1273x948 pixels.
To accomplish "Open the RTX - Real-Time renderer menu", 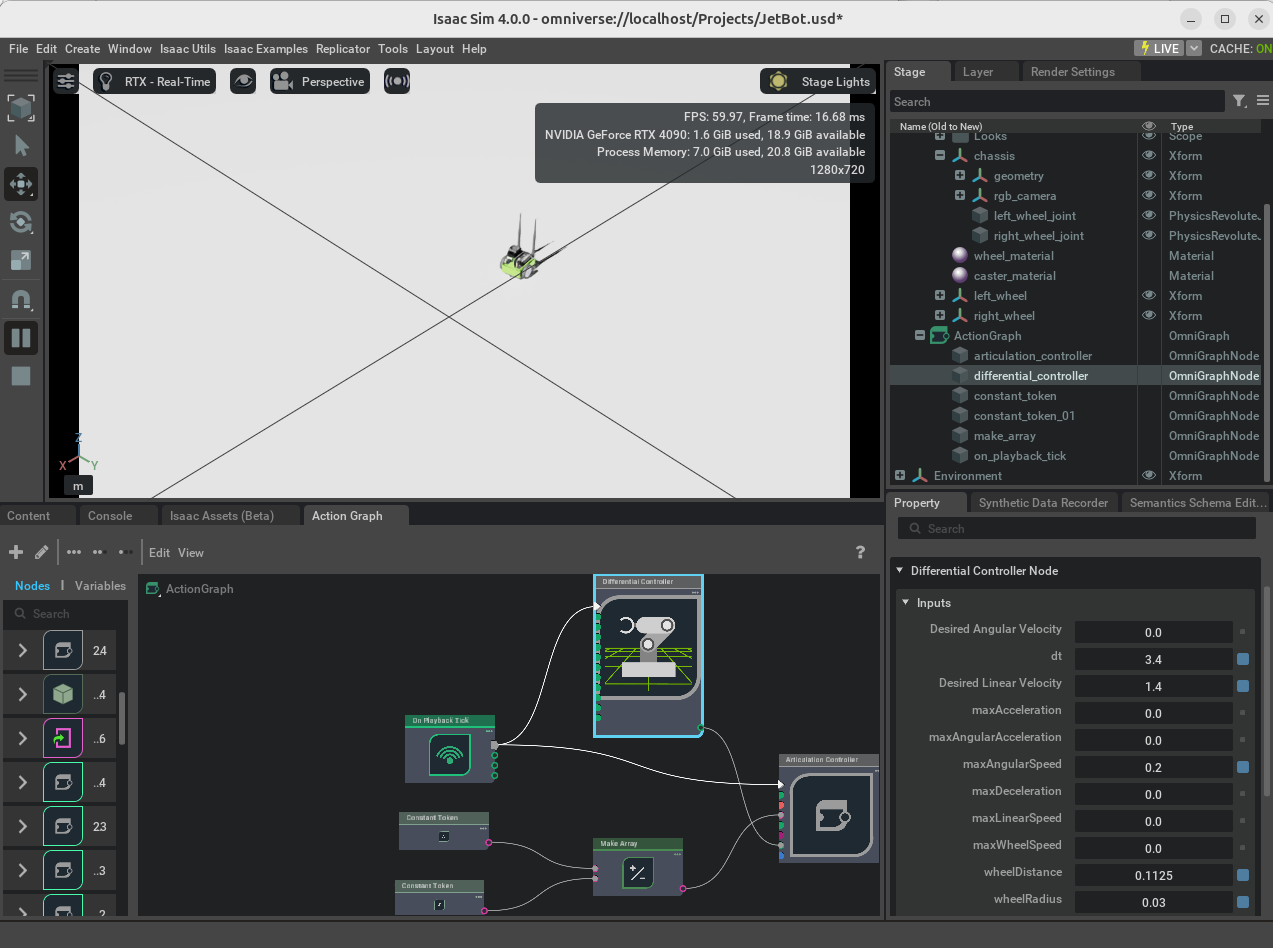I will click(x=155, y=81).
